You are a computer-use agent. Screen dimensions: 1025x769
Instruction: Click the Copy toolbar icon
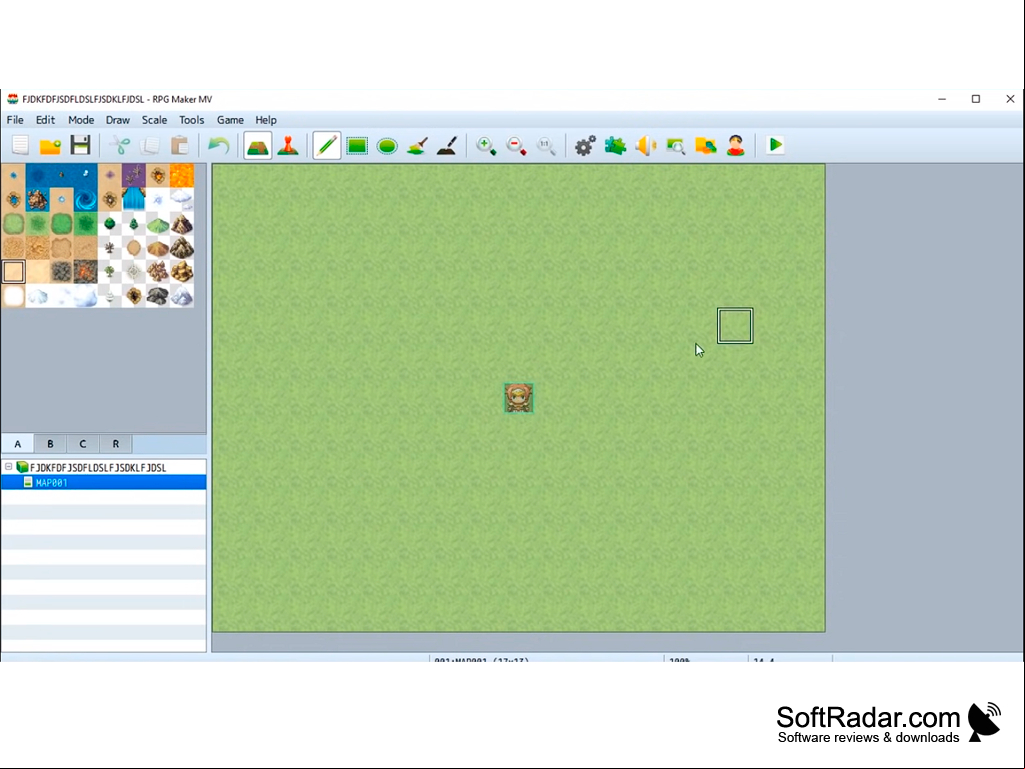point(150,145)
